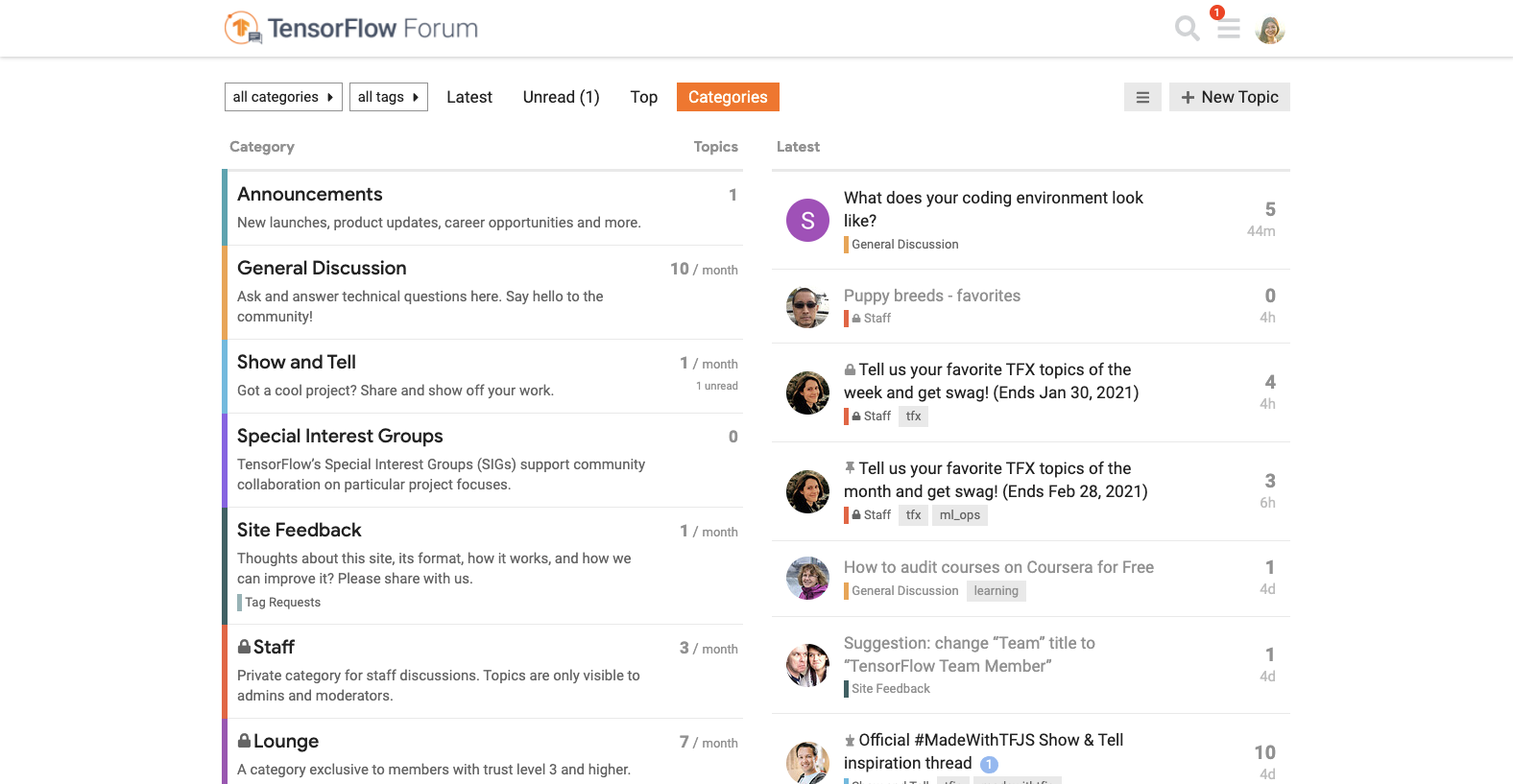Screen dimensions: 1513x784
Task: Click the purple S avatar
Action: pyautogui.click(x=807, y=221)
